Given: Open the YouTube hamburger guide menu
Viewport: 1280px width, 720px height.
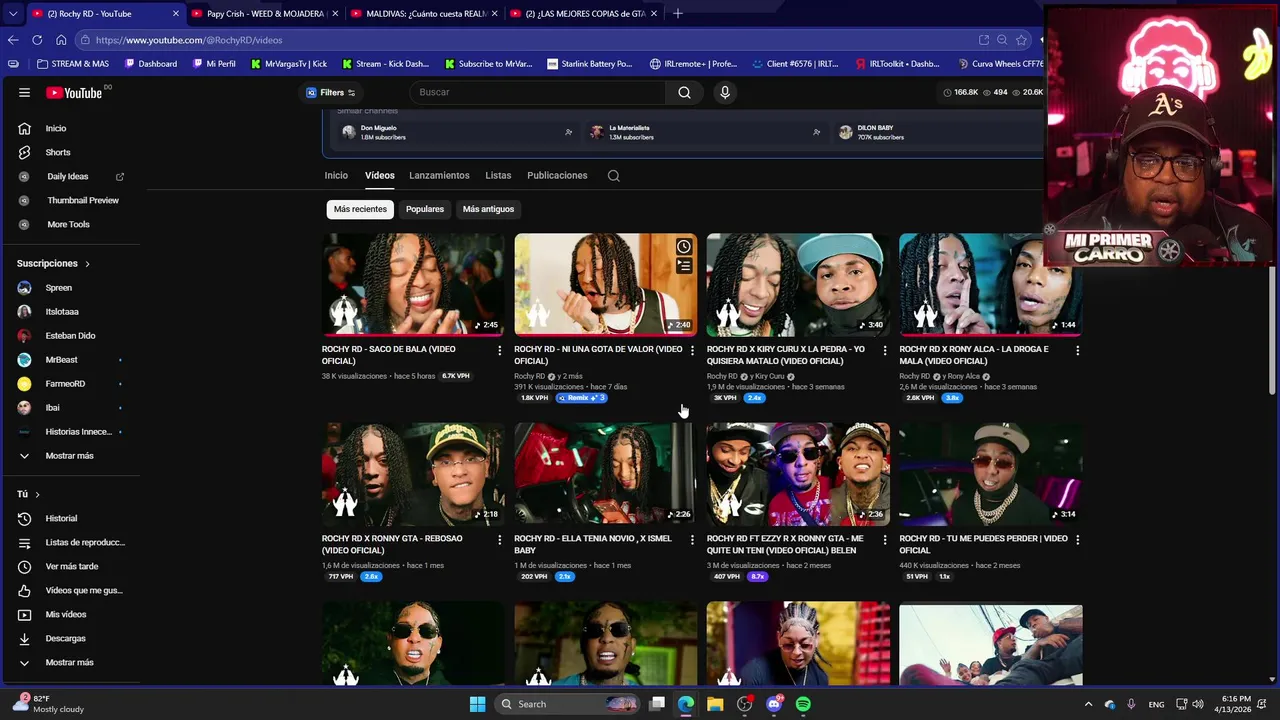Looking at the screenshot, I should pos(24,92).
